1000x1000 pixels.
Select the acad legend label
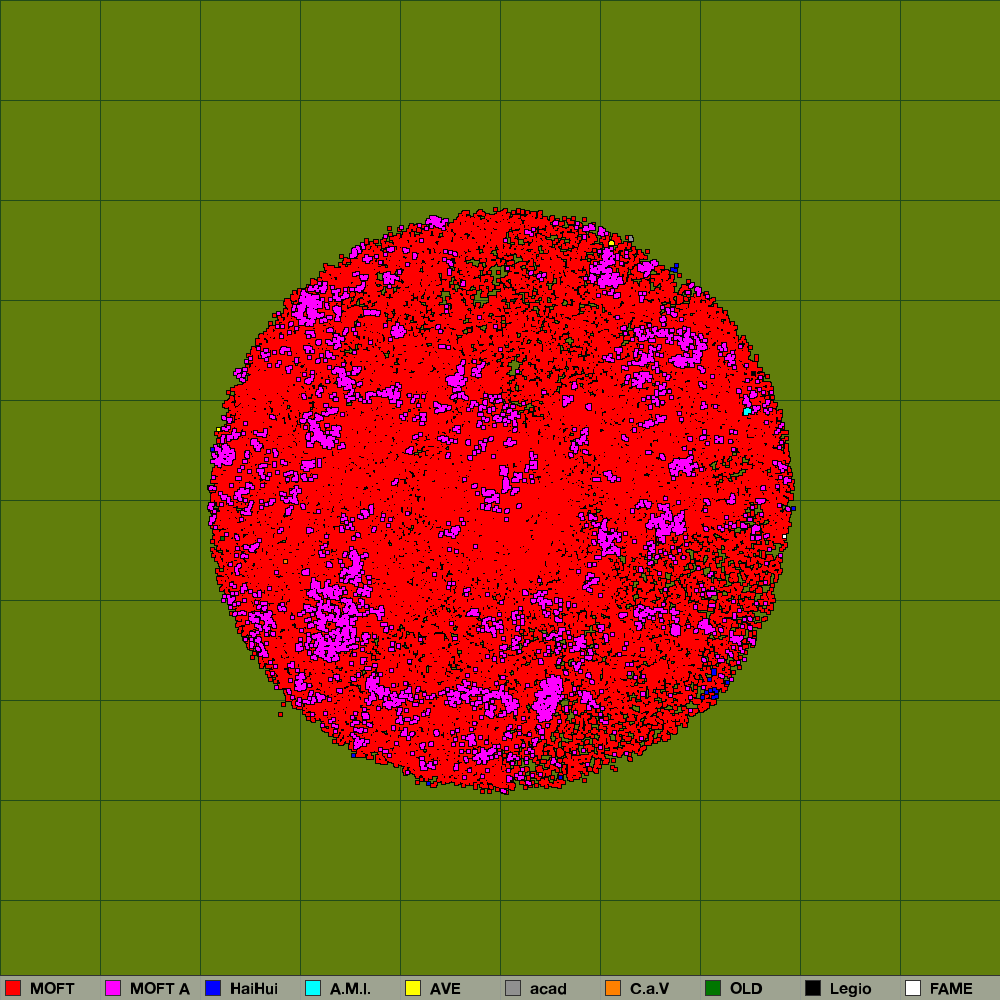(548, 989)
